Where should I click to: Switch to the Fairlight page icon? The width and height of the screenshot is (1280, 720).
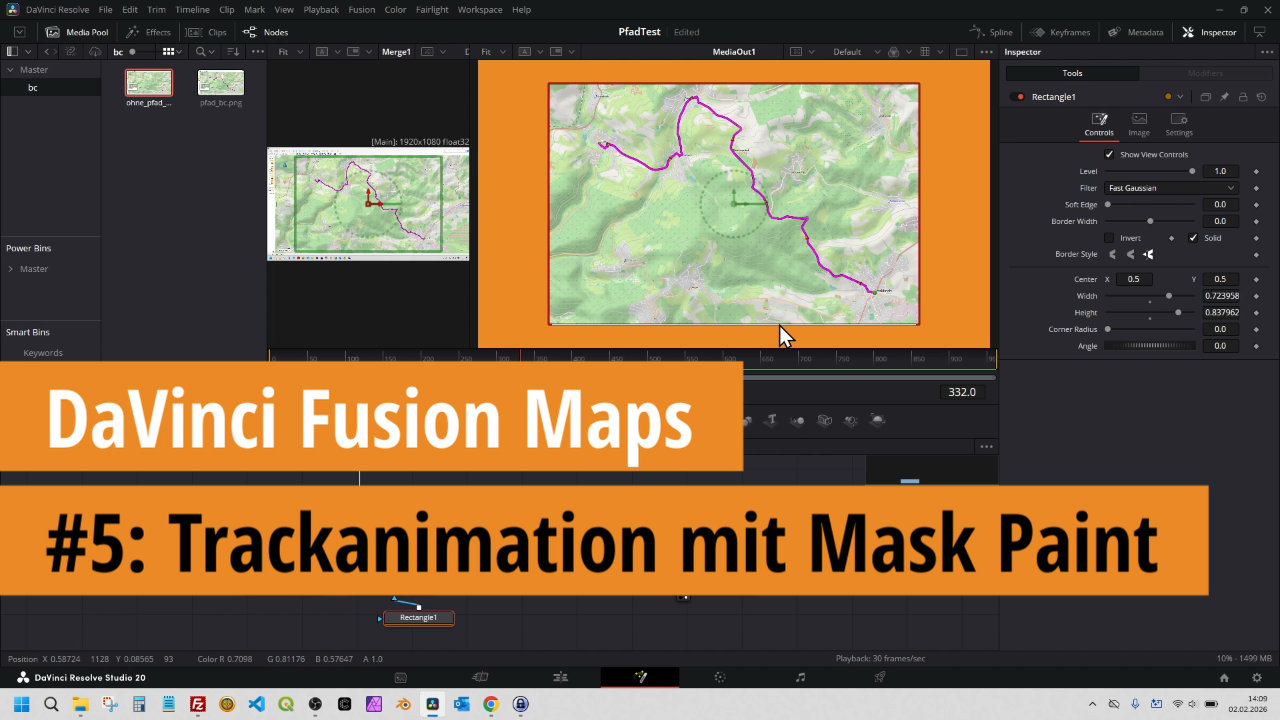pyautogui.click(x=800, y=677)
